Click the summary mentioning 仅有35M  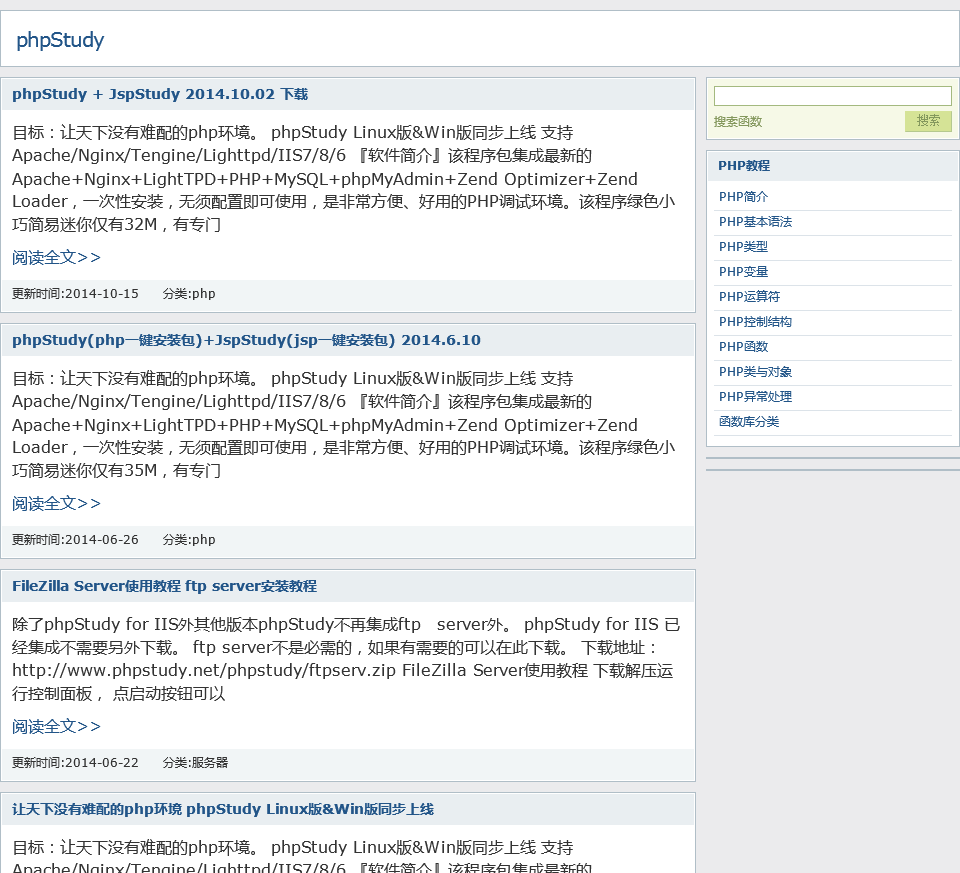pyautogui.click(x=343, y=425)
